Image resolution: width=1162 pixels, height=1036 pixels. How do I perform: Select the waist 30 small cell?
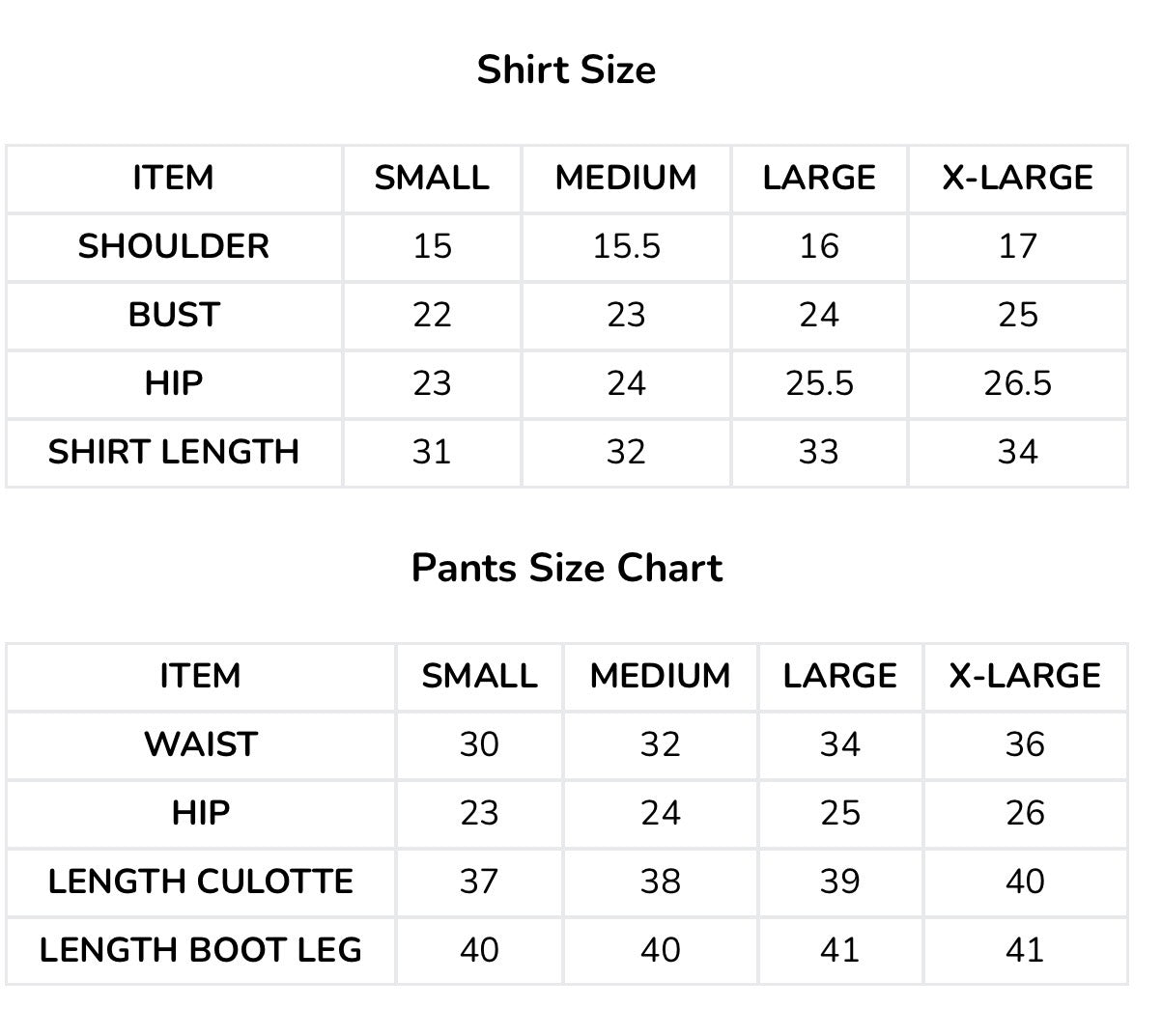[479, 744]
